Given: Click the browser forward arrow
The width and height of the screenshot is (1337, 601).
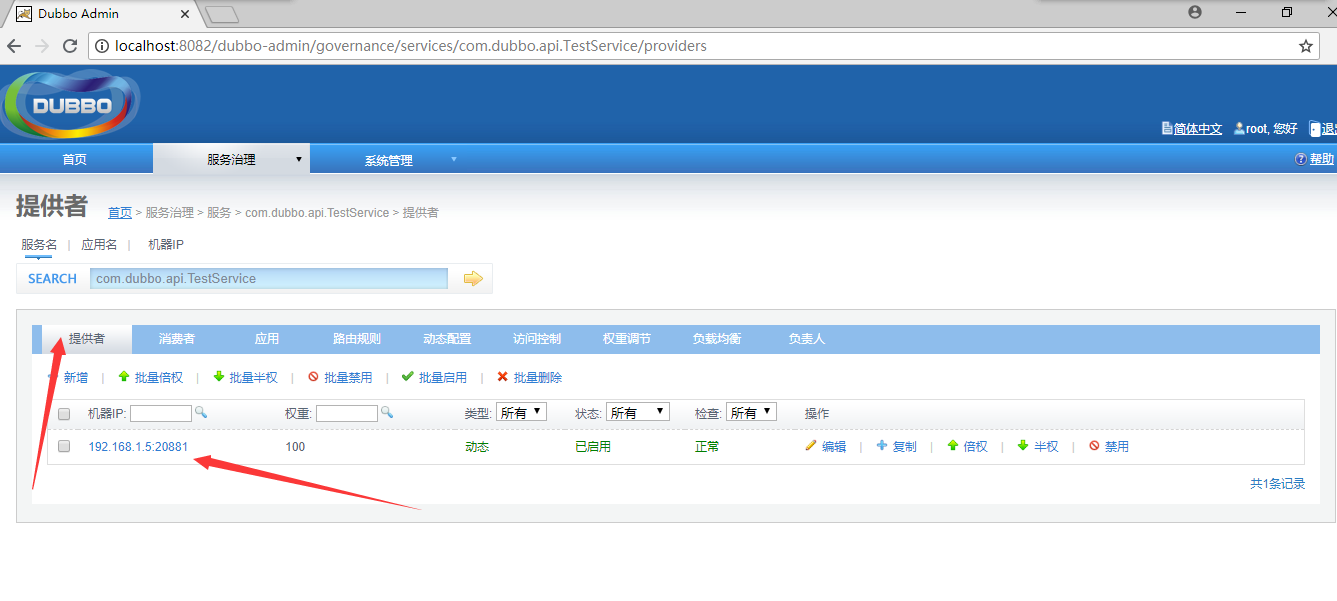Looking at the screenshot, I should 42,46.
